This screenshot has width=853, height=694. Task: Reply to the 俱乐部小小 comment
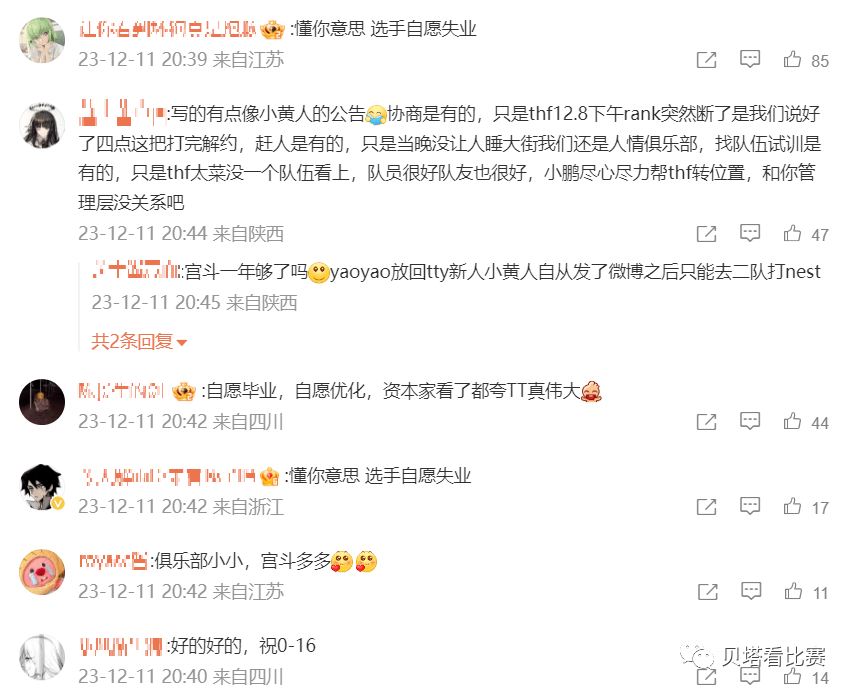tap(751, 591)
